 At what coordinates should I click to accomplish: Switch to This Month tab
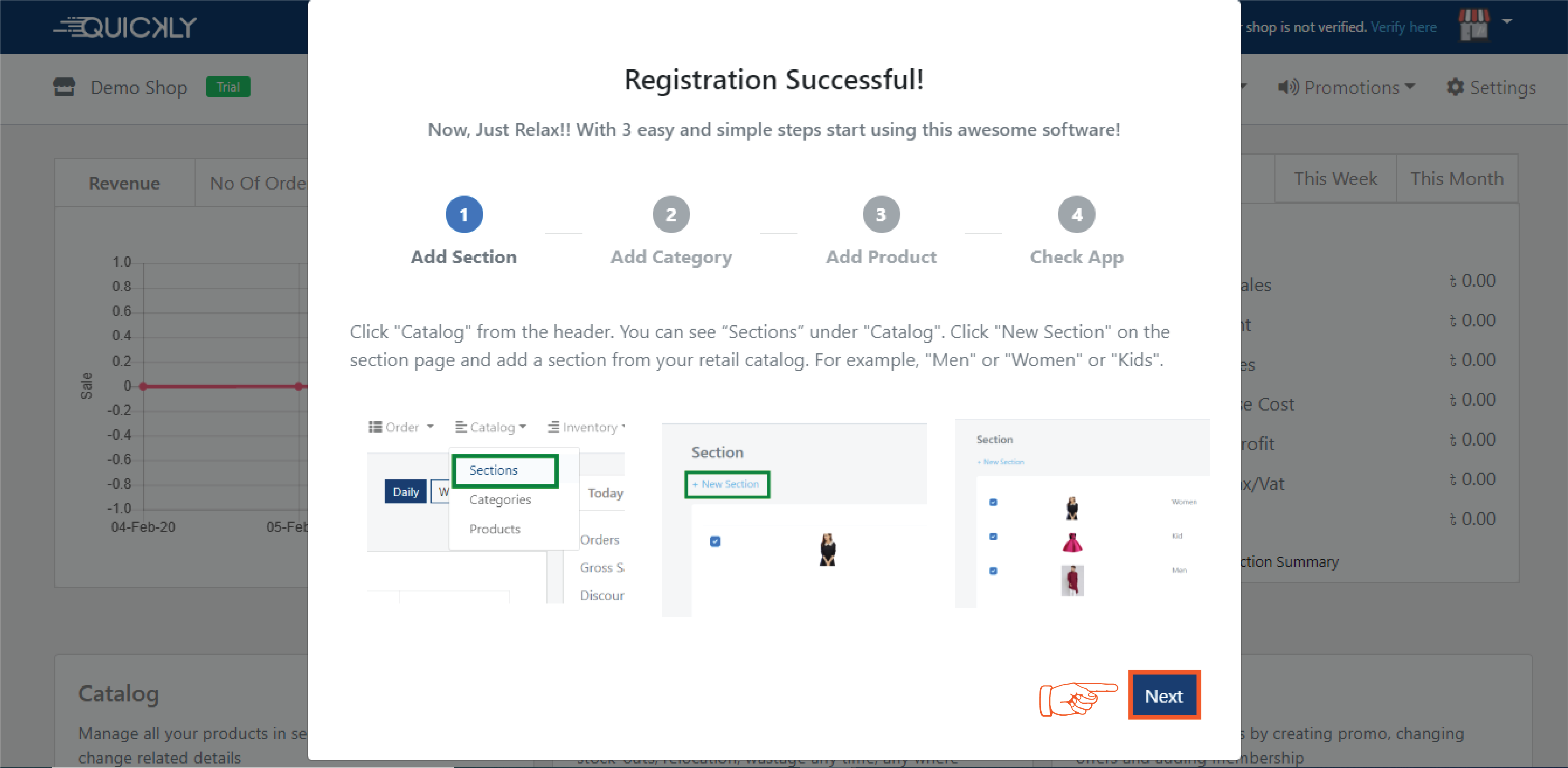pos(1457,178)
